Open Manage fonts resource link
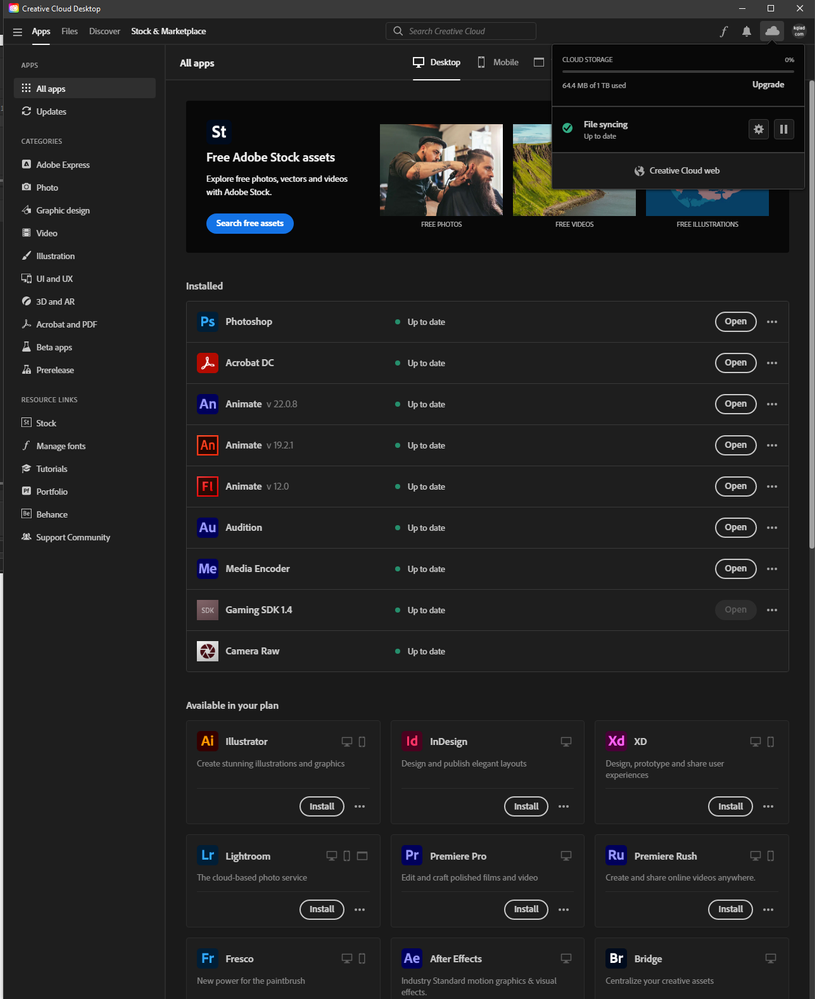Screen dimensions: 815x999 pos(84,446)
